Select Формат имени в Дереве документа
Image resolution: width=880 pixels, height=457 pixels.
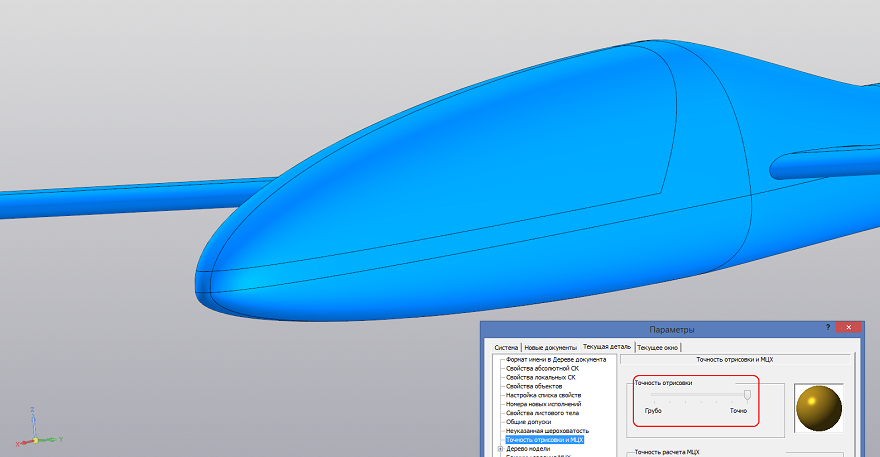tap(556, 359)
